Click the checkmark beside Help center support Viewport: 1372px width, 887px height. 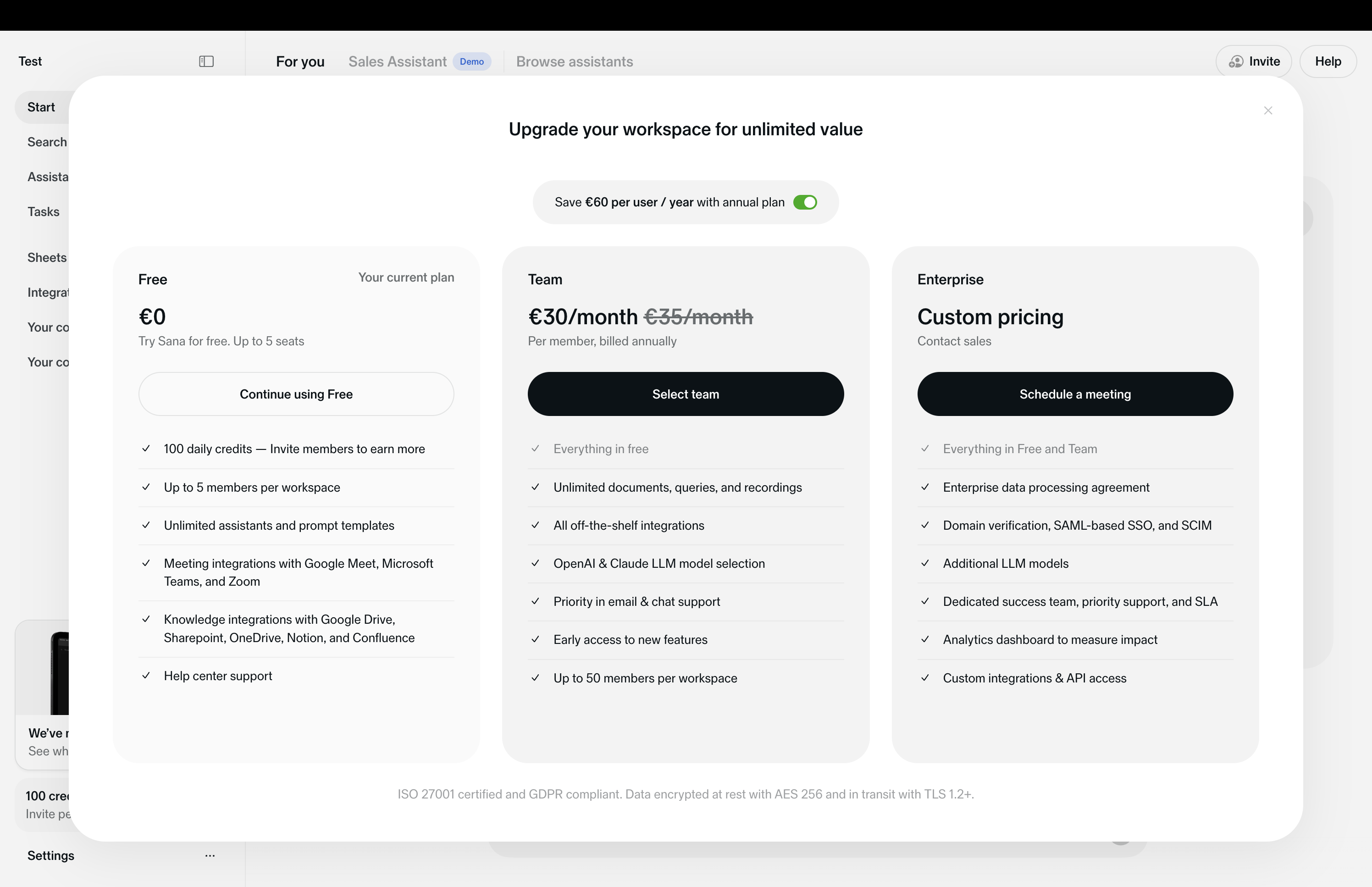point(146,675)
